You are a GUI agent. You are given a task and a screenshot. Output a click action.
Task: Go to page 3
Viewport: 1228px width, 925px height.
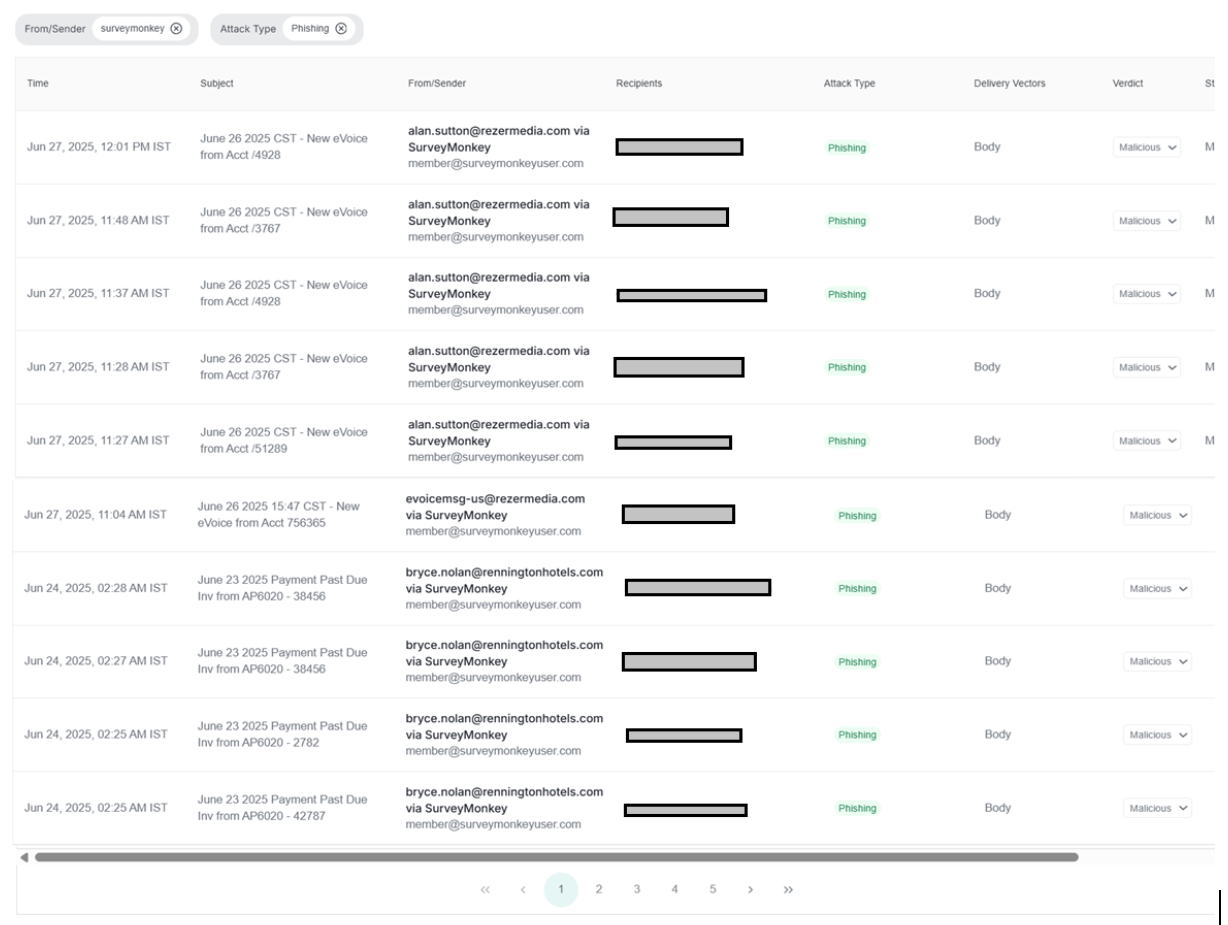636,890
